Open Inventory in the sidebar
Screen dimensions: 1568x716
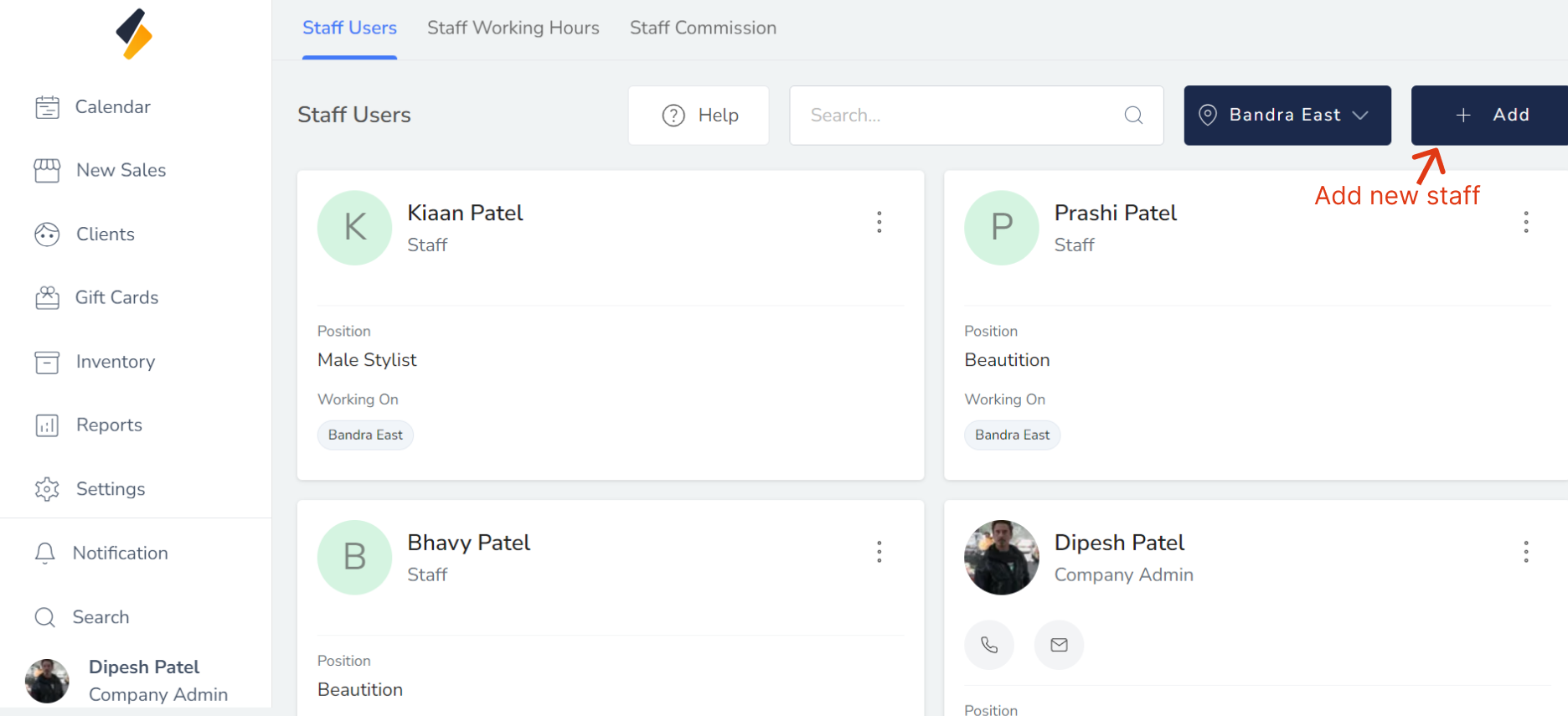click(x=115, y=362)
